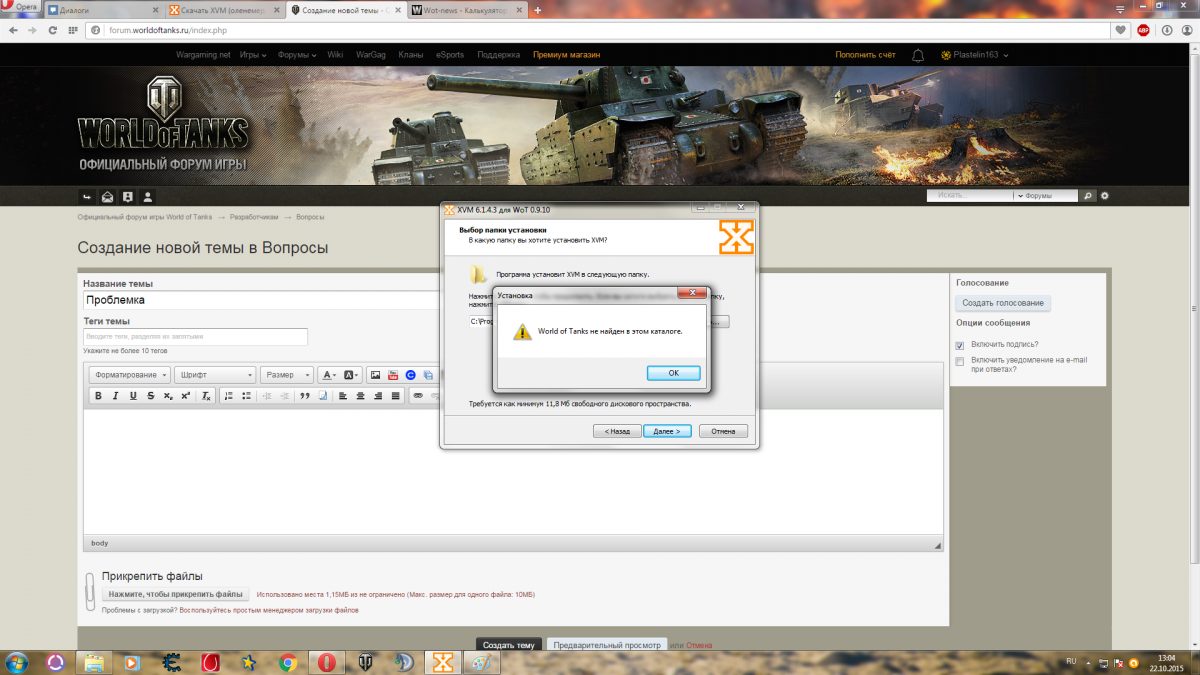Open the Шрифт font dropdown
The image size is (1200, 675).
click(x=215, y=375)
